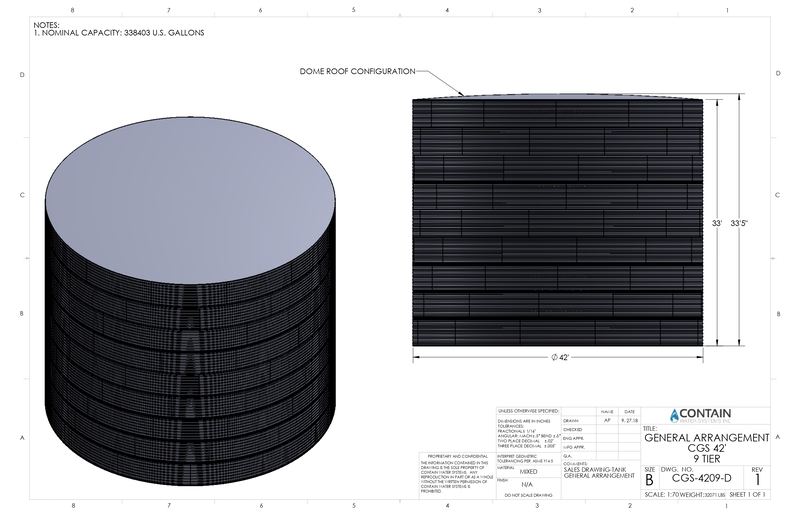Click the "CHECKED" row label

[572, 430]
